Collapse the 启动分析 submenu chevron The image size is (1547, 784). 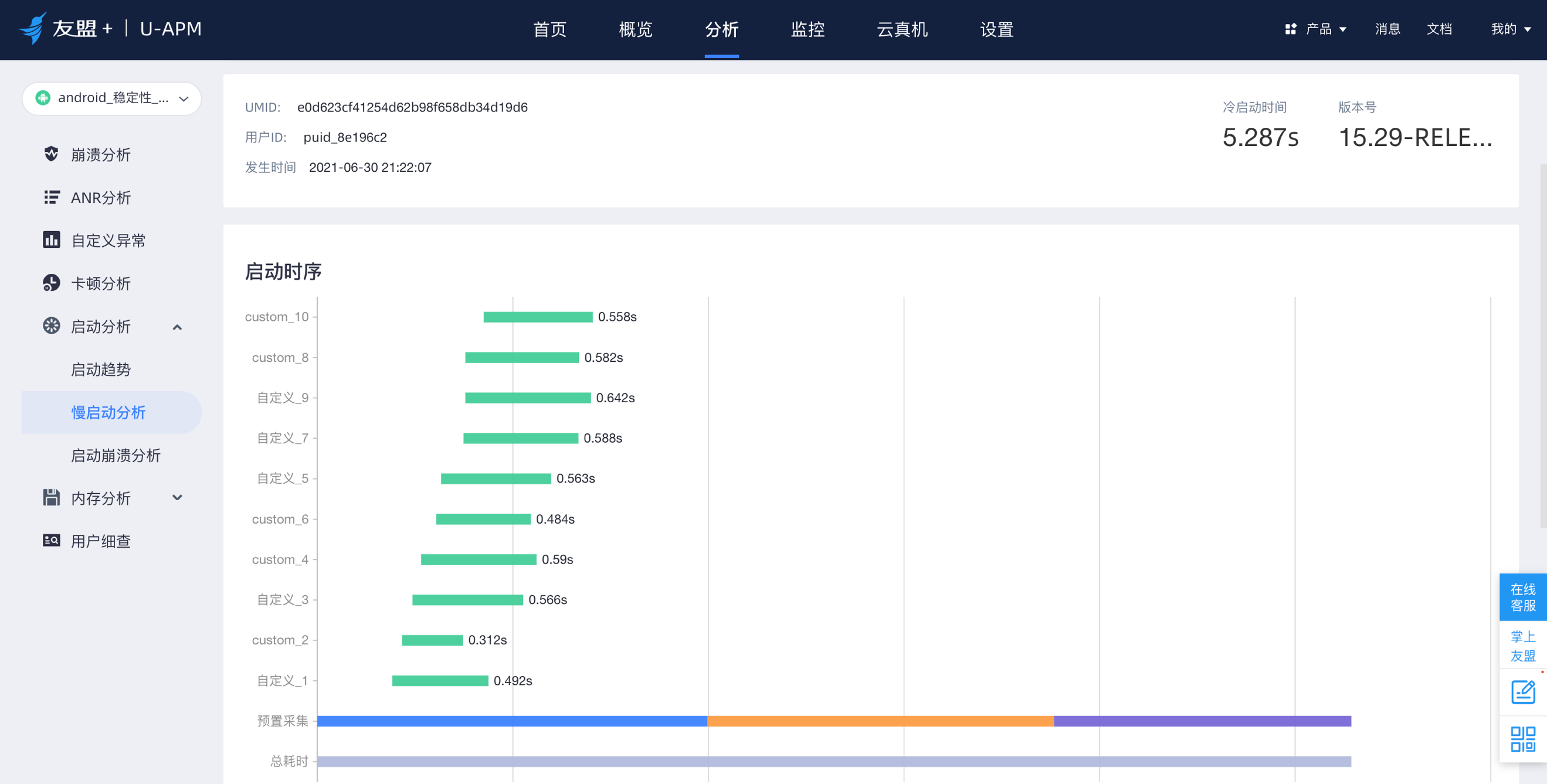click(x=177, y=327)
